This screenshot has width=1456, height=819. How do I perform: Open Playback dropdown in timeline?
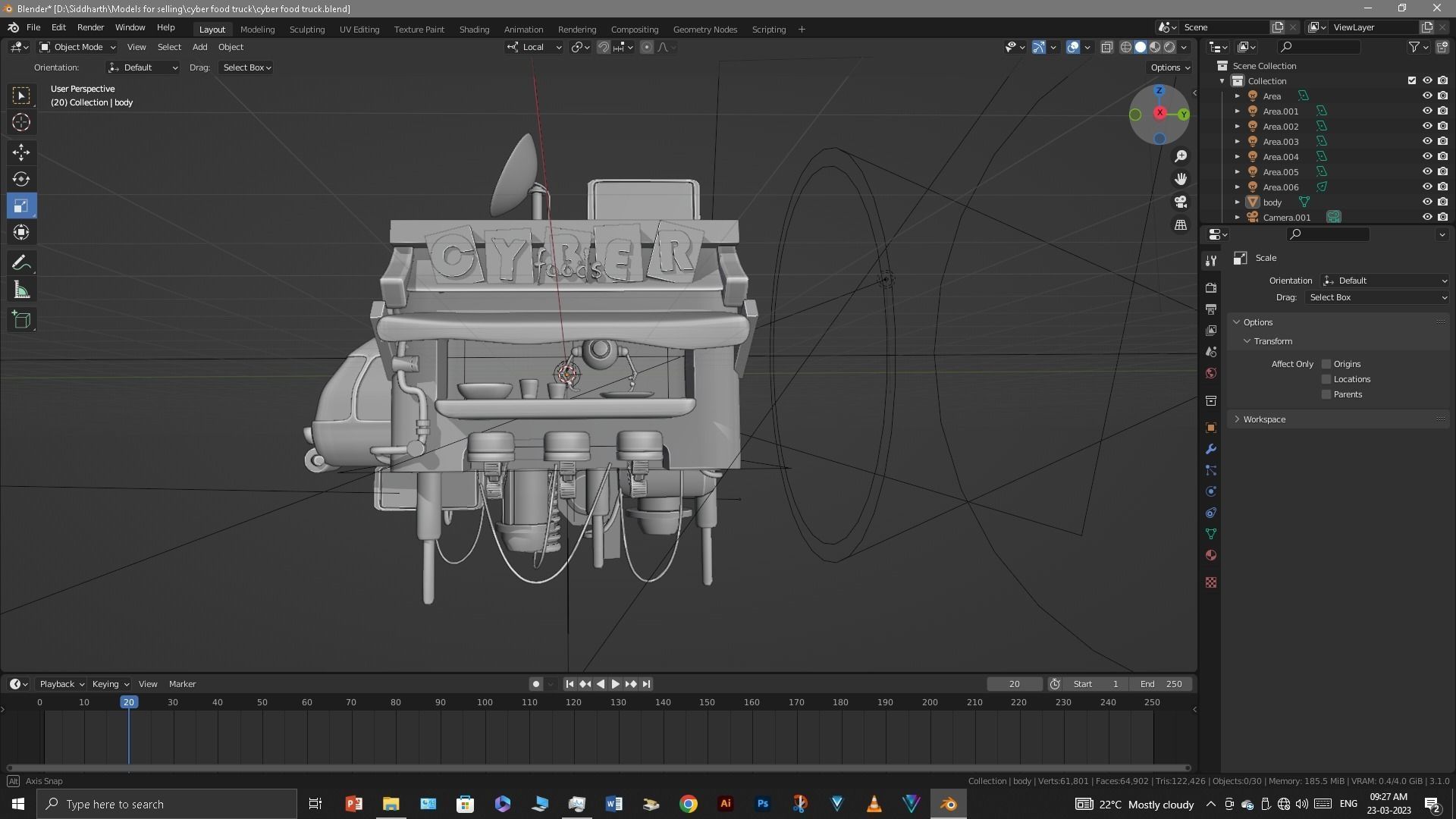pos(61,684)
